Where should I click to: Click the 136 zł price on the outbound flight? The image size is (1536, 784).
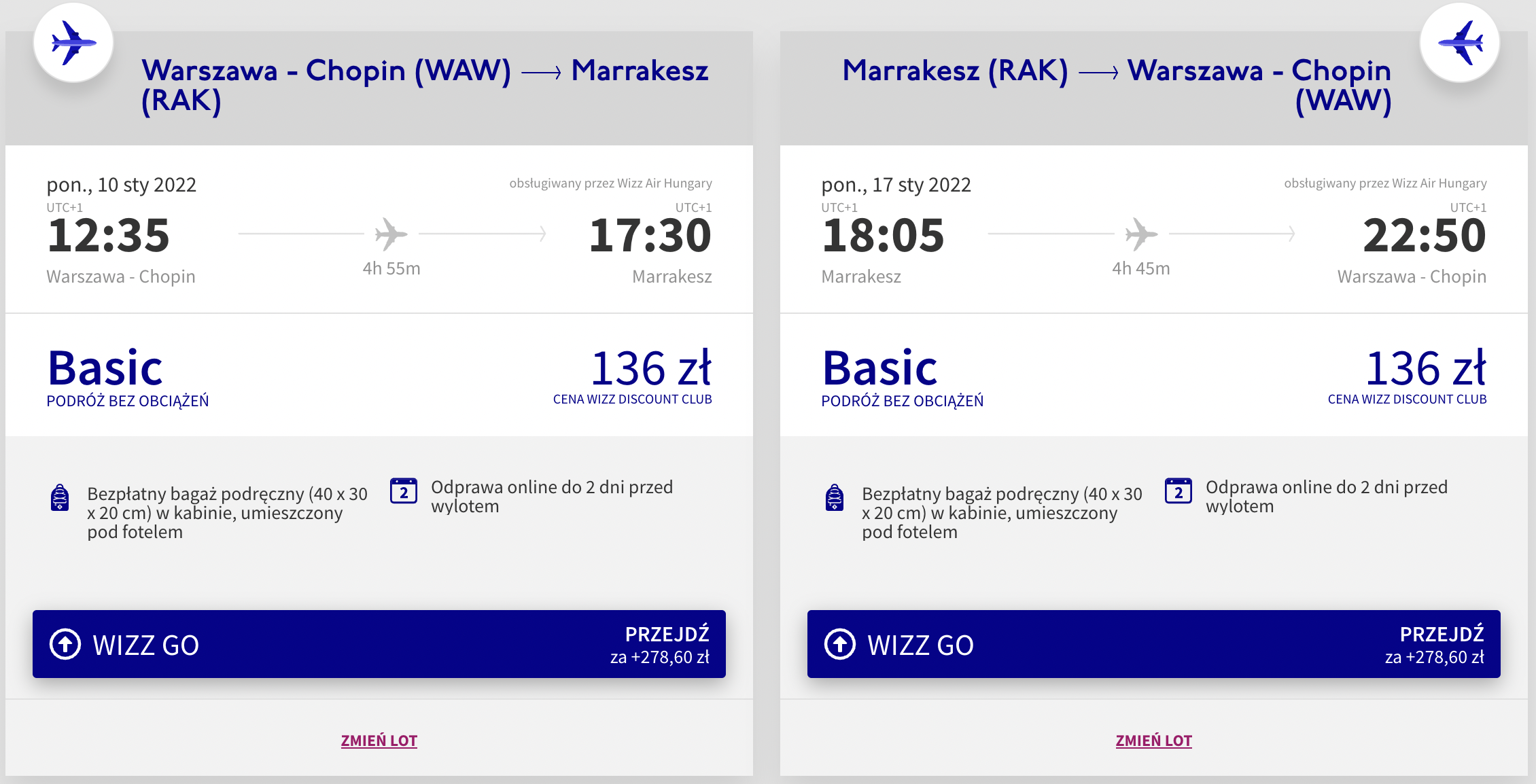pos(650,368)
